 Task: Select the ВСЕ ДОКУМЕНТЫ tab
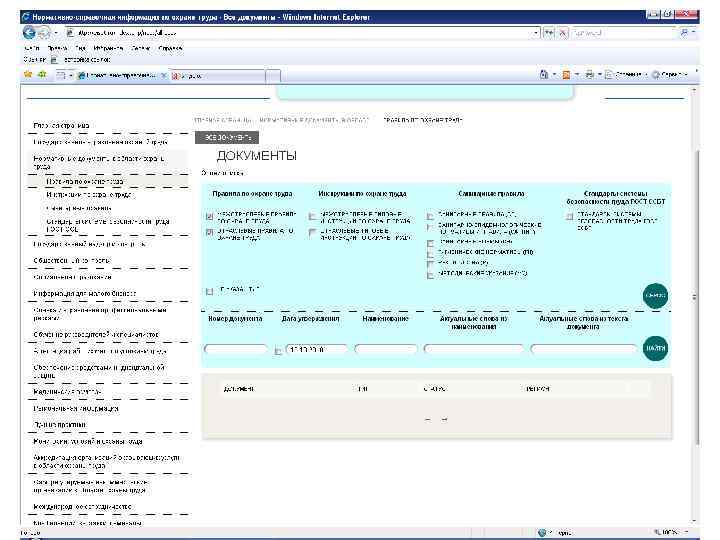(x=227, y=137)
